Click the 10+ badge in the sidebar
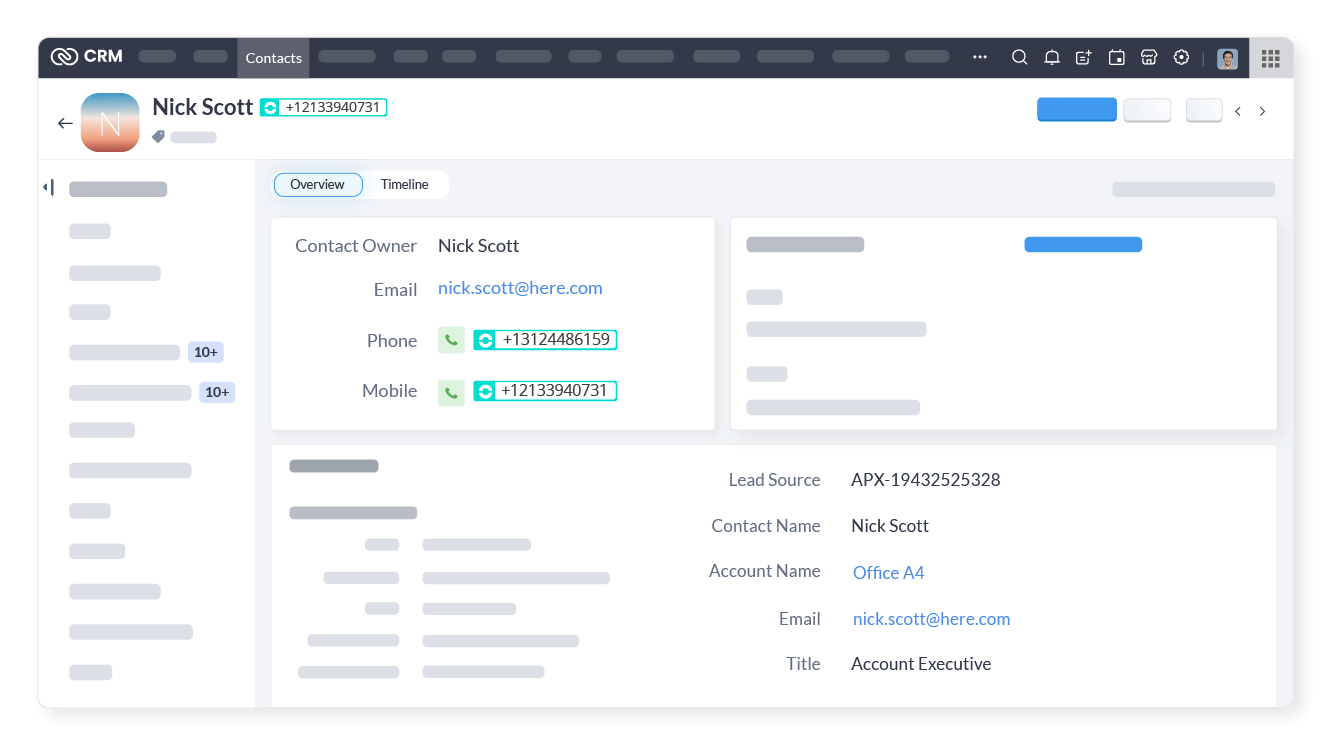 (x=206, y=351)
